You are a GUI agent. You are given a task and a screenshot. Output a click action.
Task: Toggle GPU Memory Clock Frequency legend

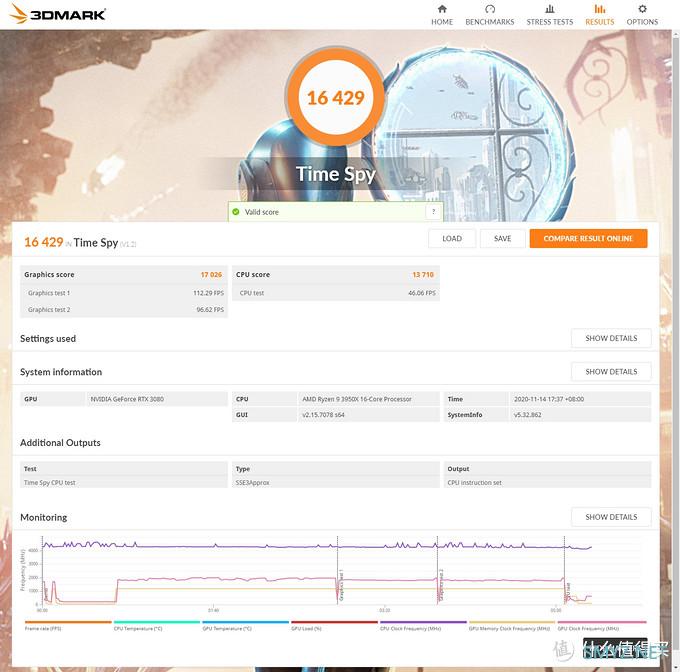(512, 626)
